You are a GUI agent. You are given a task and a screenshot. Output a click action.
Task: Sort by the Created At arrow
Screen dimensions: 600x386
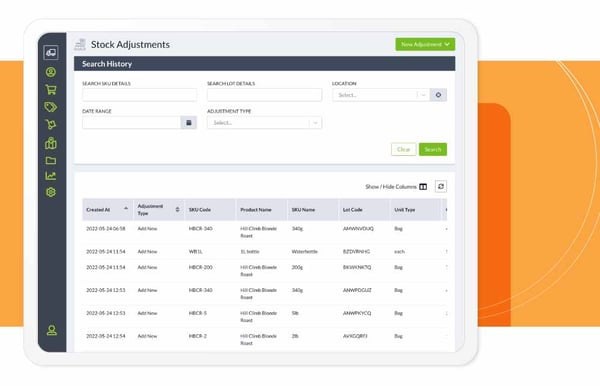point(126,208)
